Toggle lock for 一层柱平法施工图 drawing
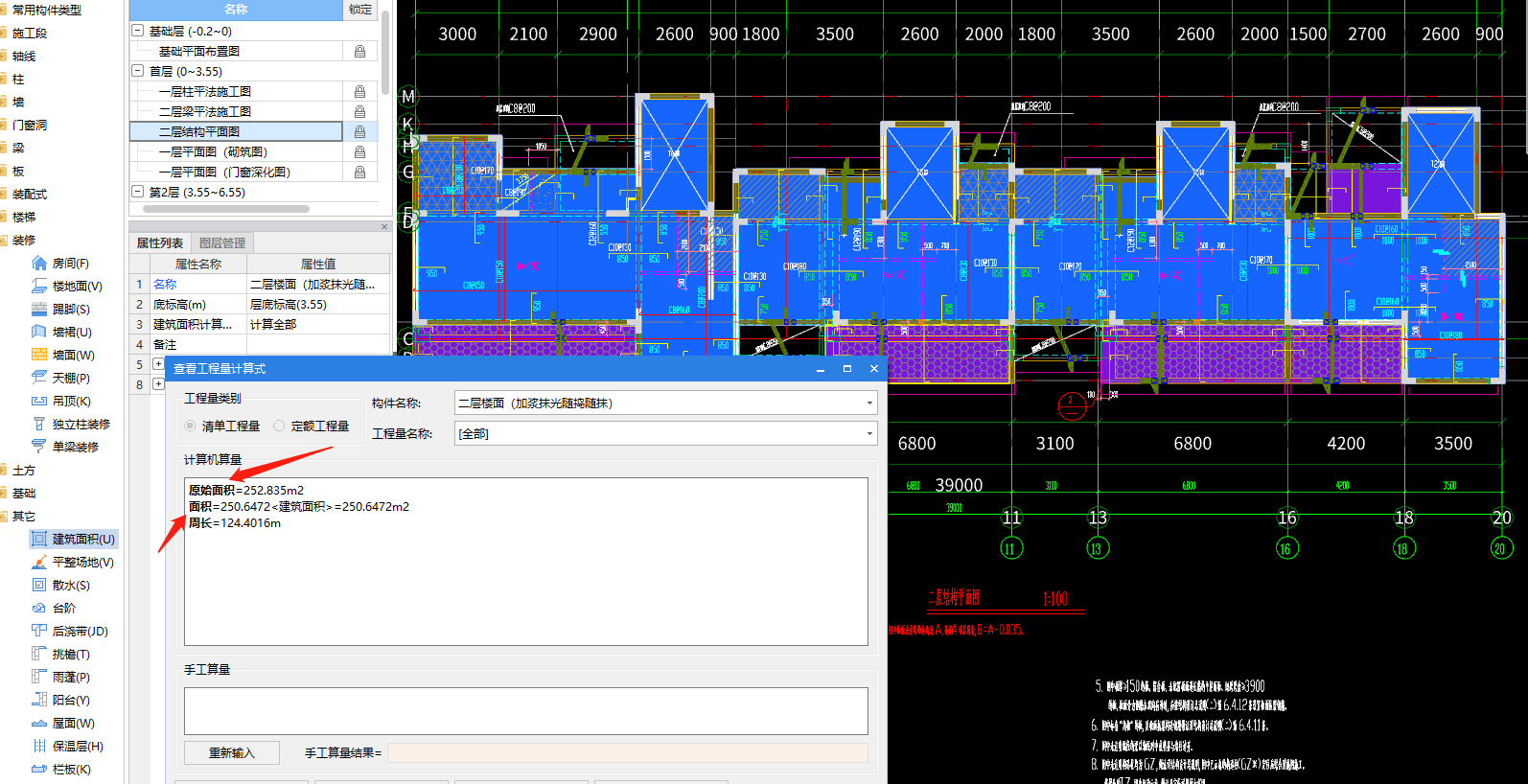 tap(359, 92)
